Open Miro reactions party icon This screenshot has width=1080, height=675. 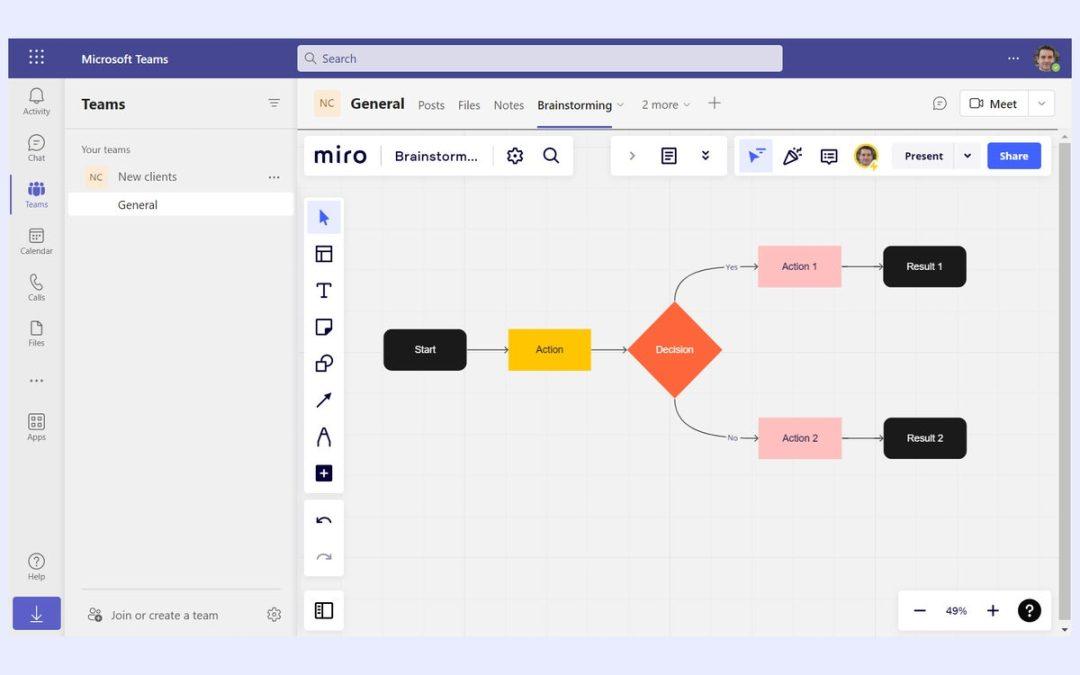[x=792, y=156]
